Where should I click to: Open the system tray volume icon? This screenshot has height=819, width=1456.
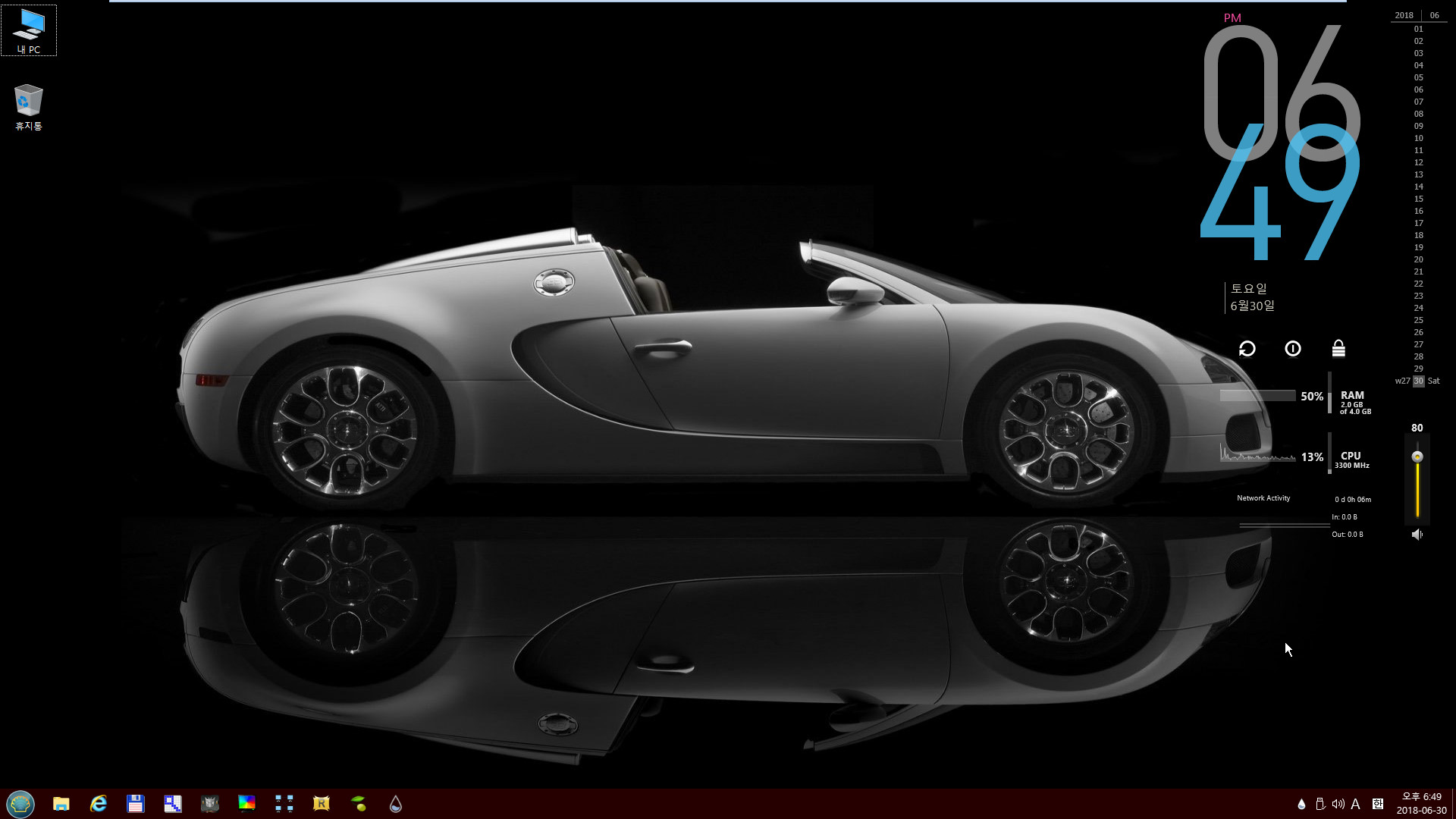coord(1338,804)
